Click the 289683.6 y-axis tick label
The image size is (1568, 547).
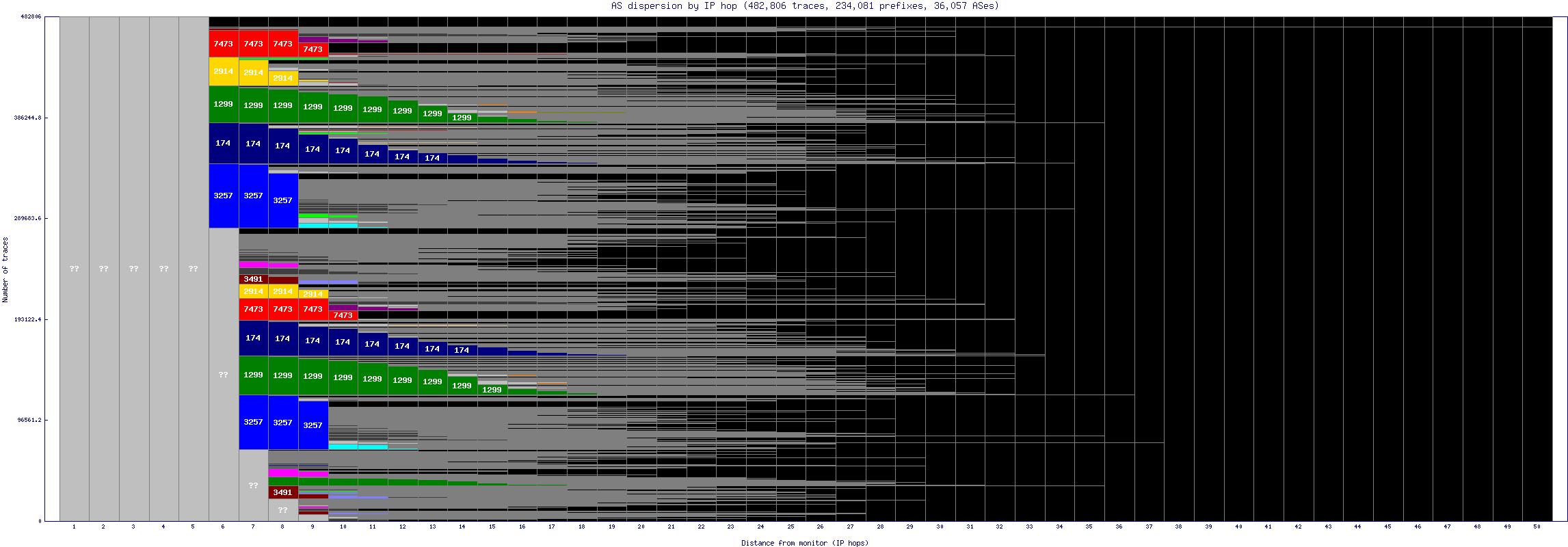click(x=27, y=218)
